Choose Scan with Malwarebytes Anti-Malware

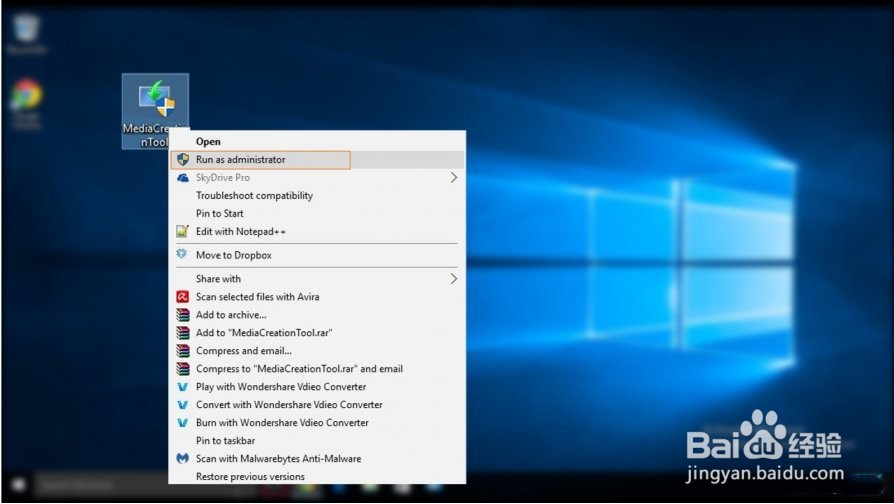[x=317, y=458]
